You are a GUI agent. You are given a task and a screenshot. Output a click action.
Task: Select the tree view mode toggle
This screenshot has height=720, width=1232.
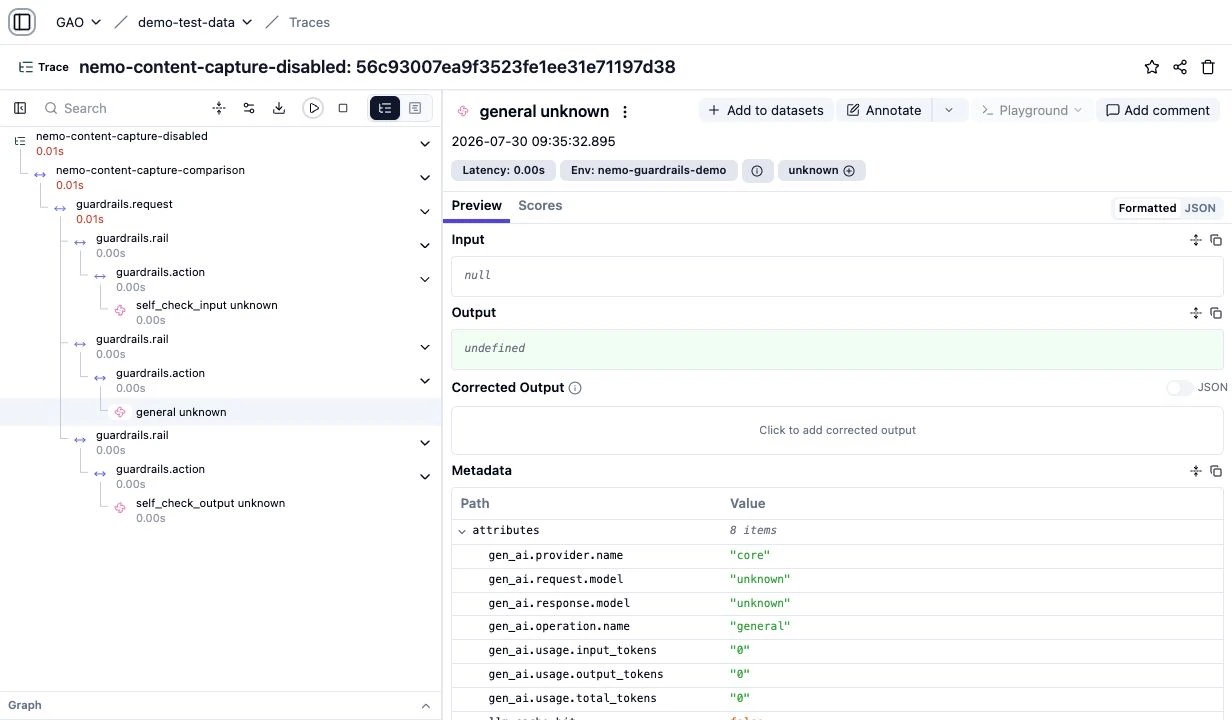(385, 108)
